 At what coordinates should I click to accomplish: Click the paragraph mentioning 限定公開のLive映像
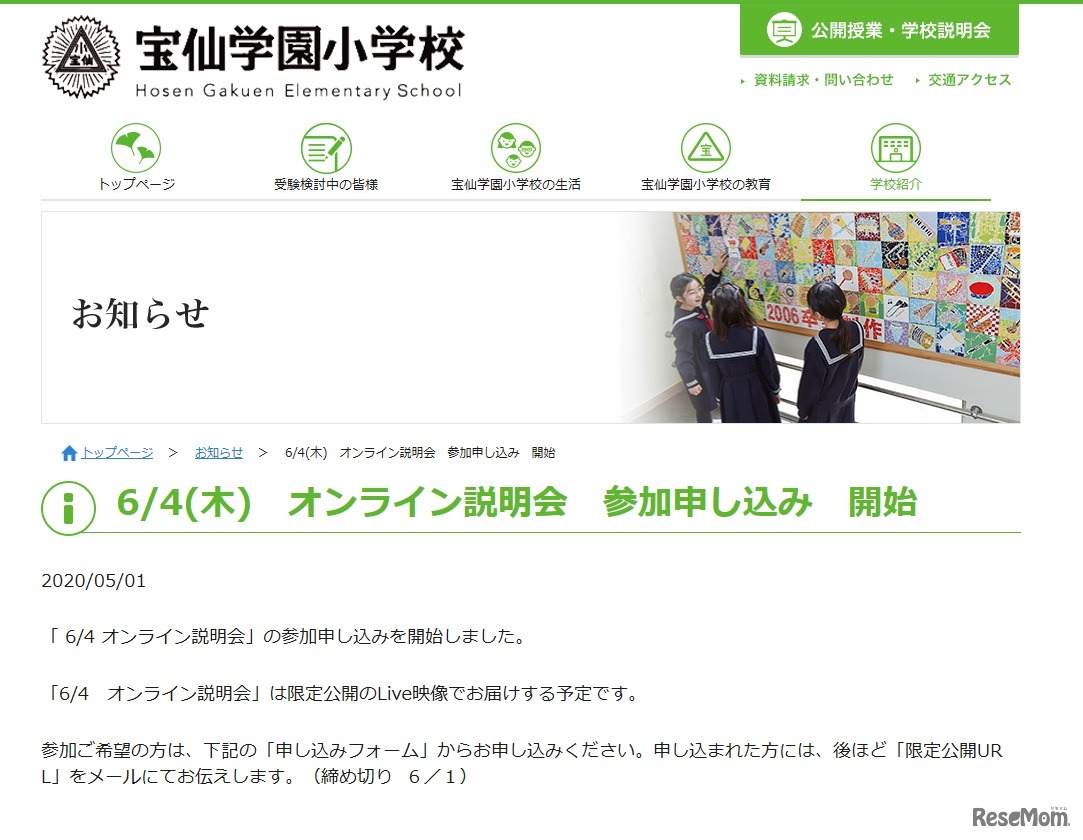click(x=343, y=693)
